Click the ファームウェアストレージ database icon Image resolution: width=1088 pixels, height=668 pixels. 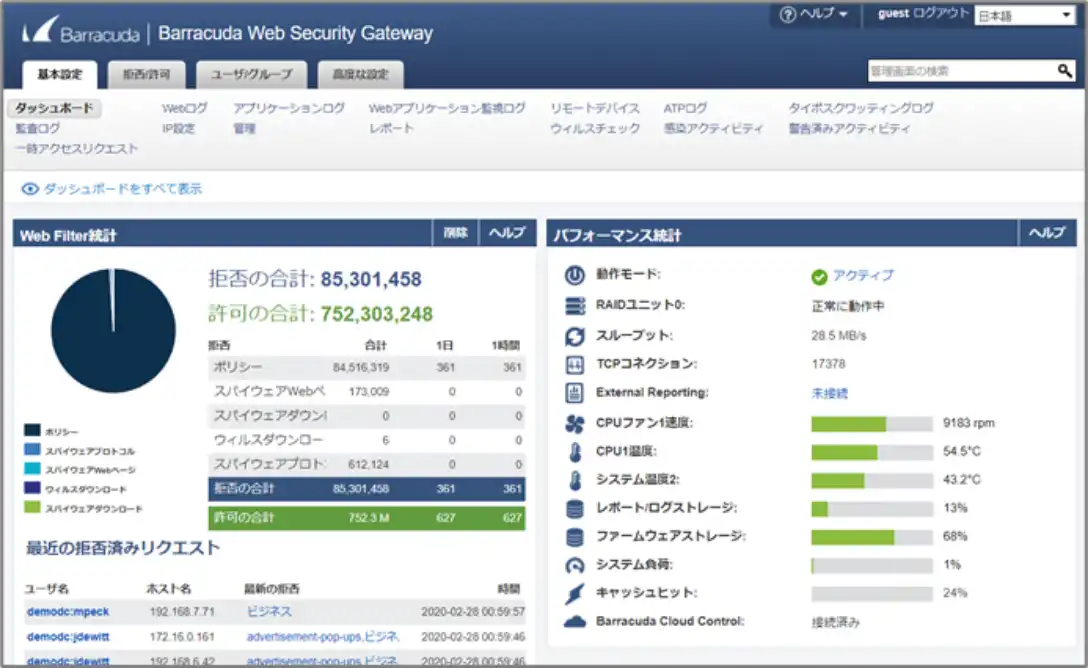coord(575,537)
